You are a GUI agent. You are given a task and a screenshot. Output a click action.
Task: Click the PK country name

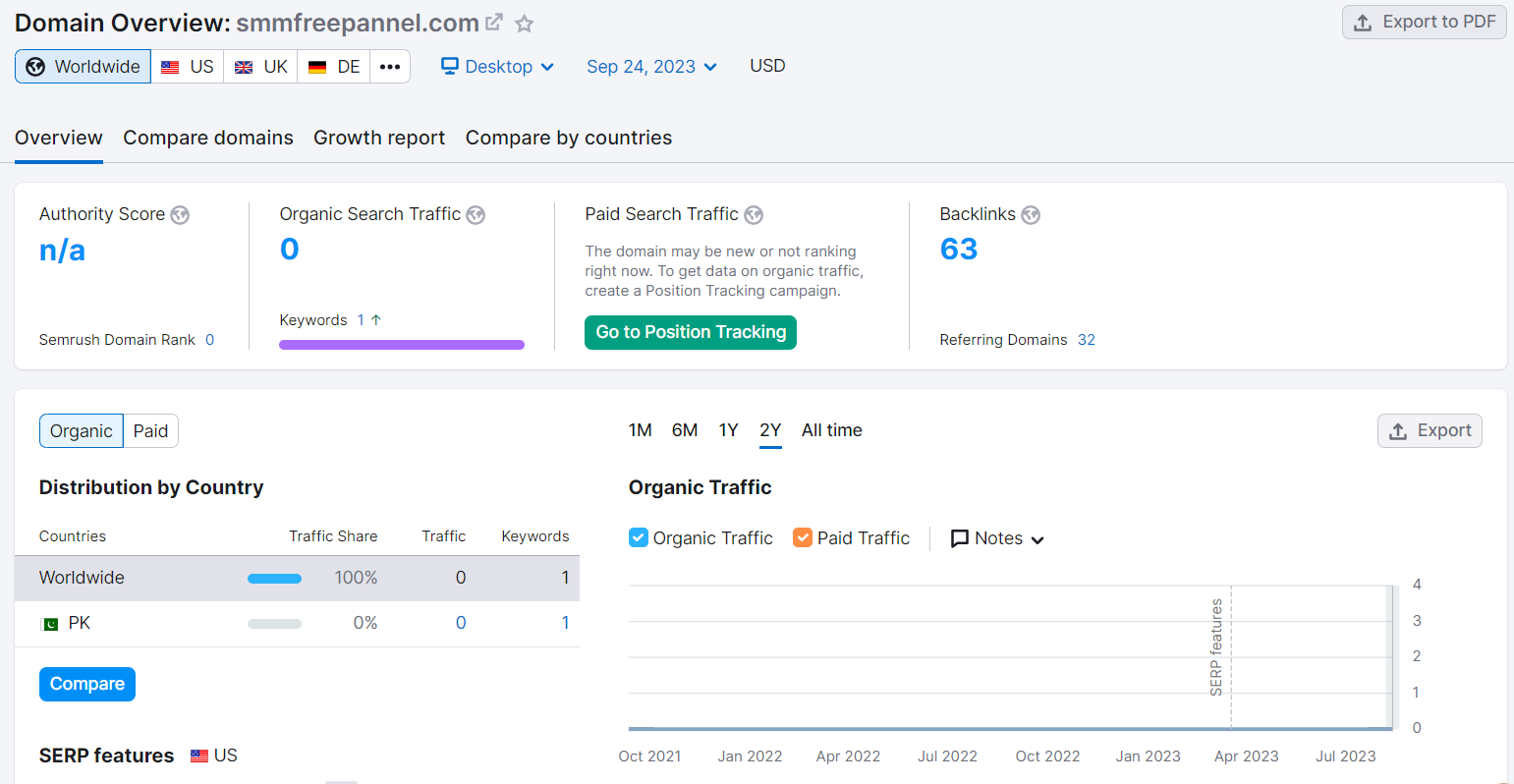pyautogui.click(x=80, y=623)
